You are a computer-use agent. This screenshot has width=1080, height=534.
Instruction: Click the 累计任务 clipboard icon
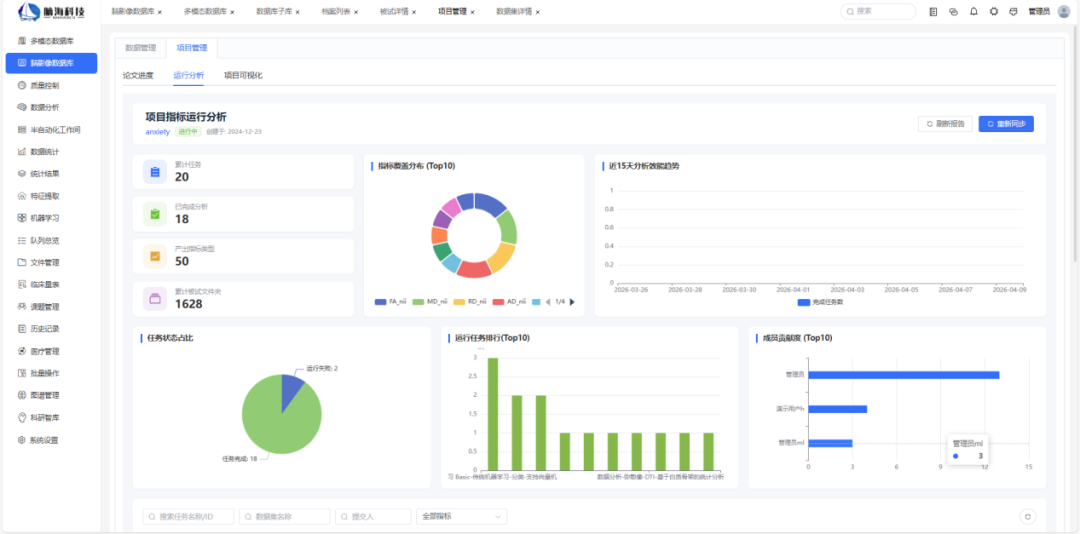pos(155,172)
